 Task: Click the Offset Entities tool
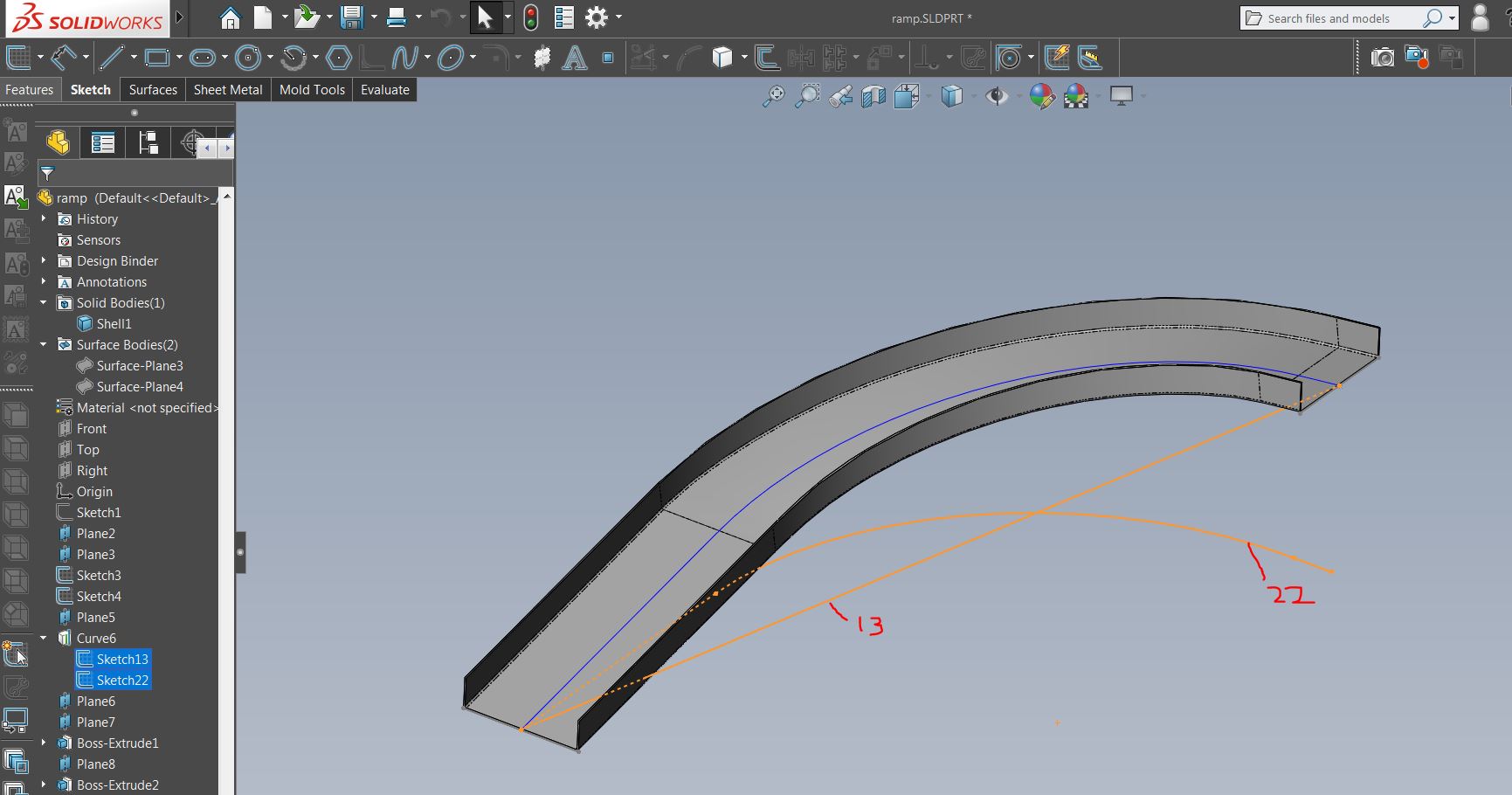[767, 59]
